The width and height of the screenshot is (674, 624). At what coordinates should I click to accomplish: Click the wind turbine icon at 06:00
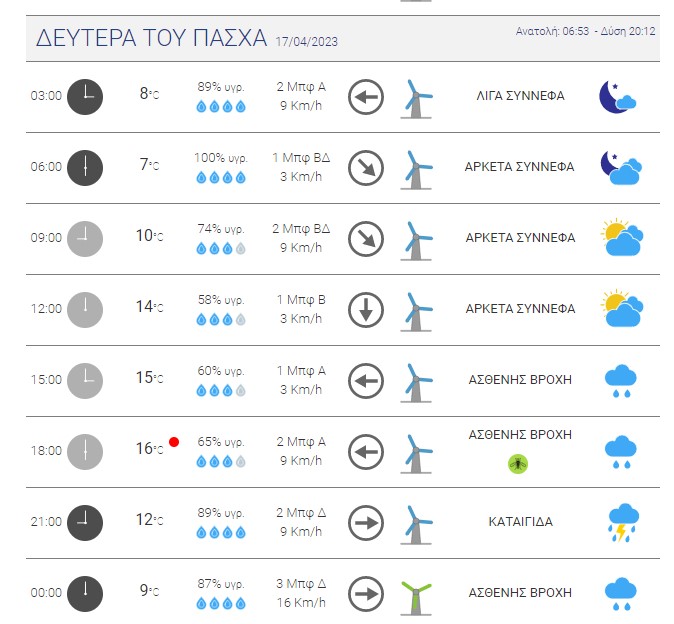(x=416, y=170)
